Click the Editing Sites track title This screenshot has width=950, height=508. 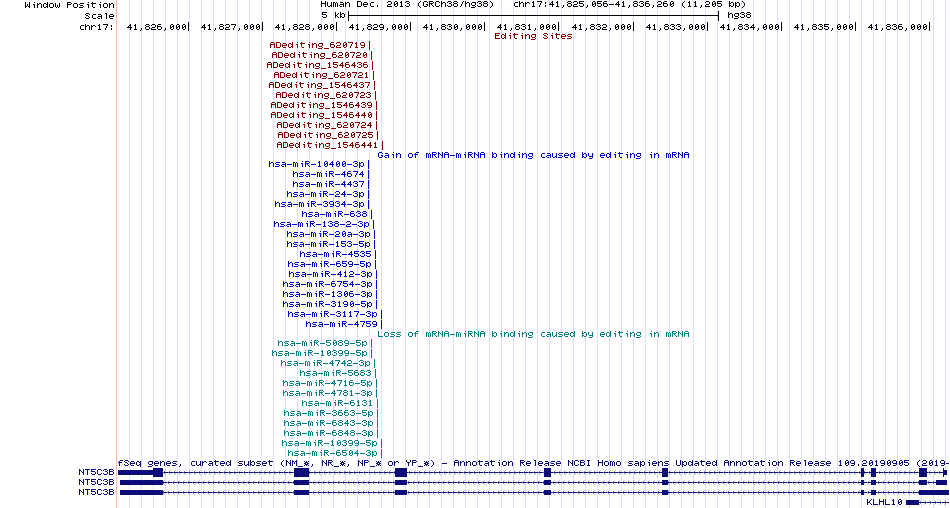click(533, 36)
